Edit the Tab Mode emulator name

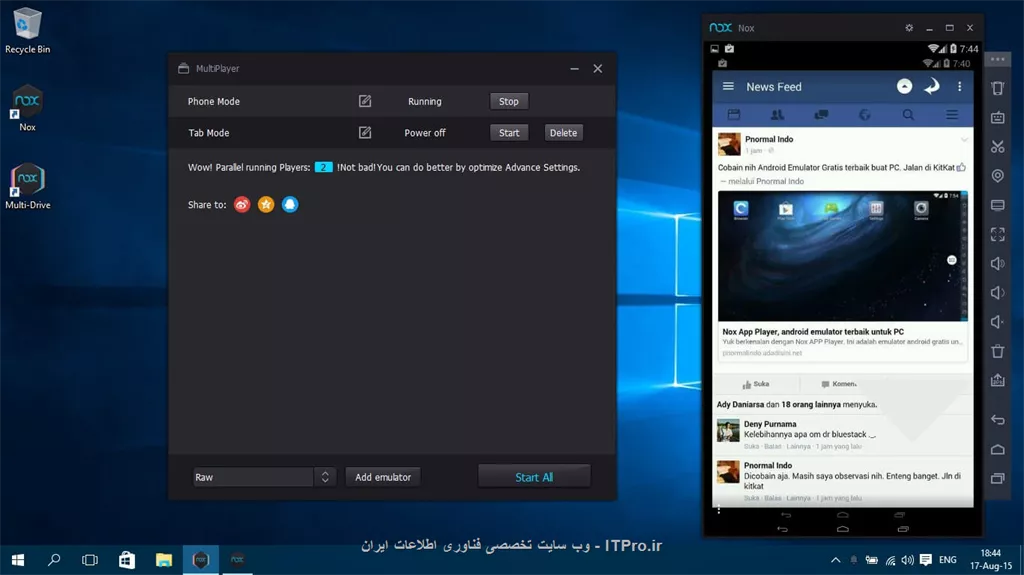(365, 133)
